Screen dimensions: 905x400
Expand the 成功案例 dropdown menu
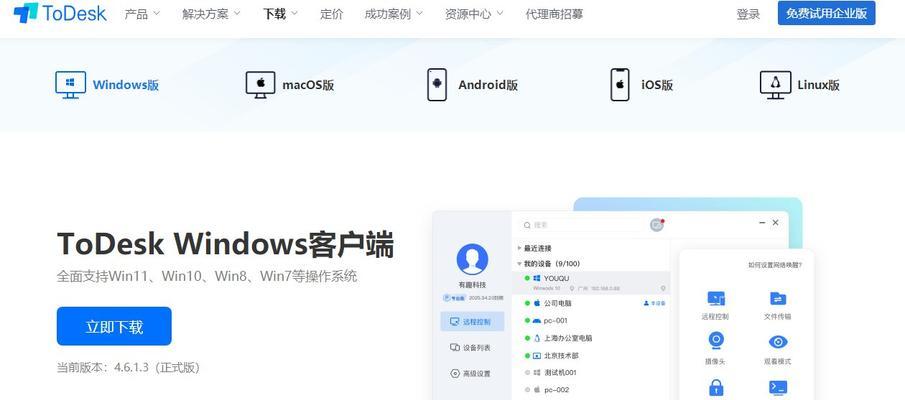(x=394, y=14)
